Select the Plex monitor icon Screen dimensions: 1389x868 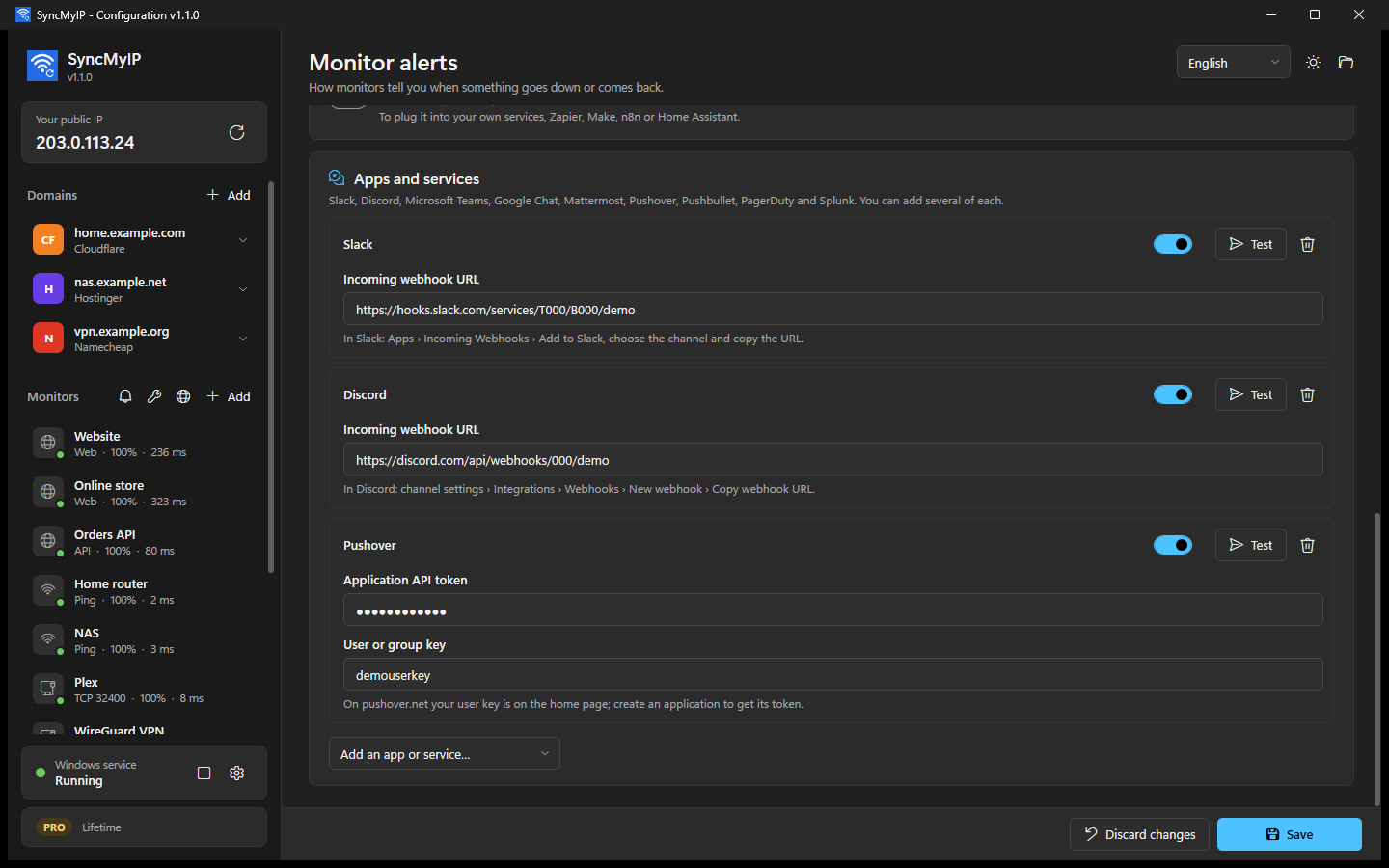pos(48,689)
